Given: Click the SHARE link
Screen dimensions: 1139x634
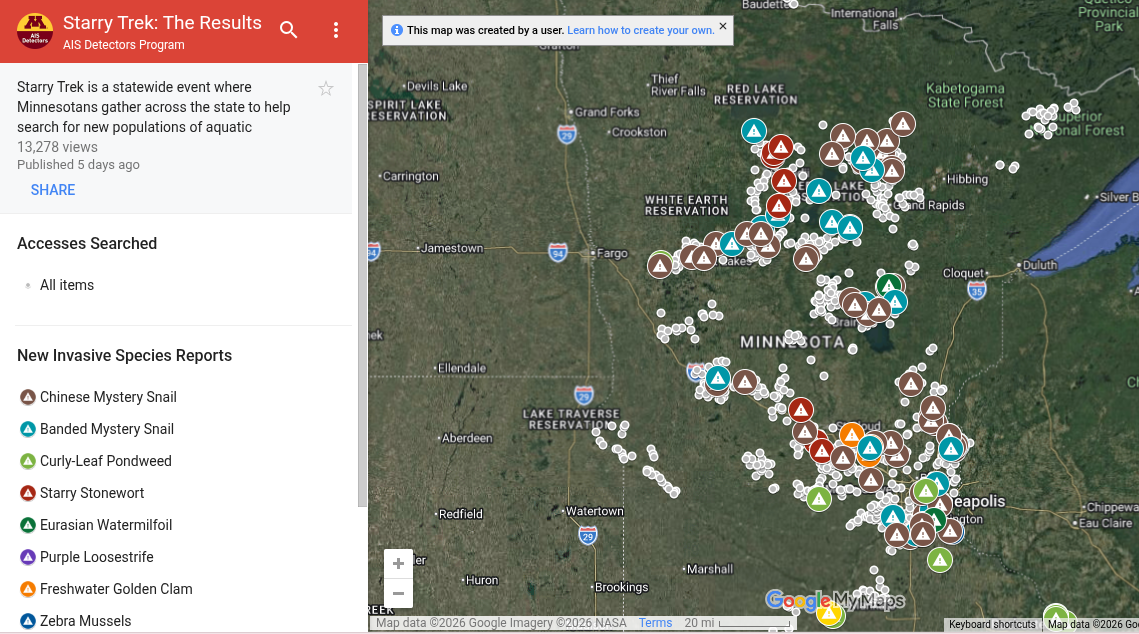Looking at the screenshot, I should 53,190.
